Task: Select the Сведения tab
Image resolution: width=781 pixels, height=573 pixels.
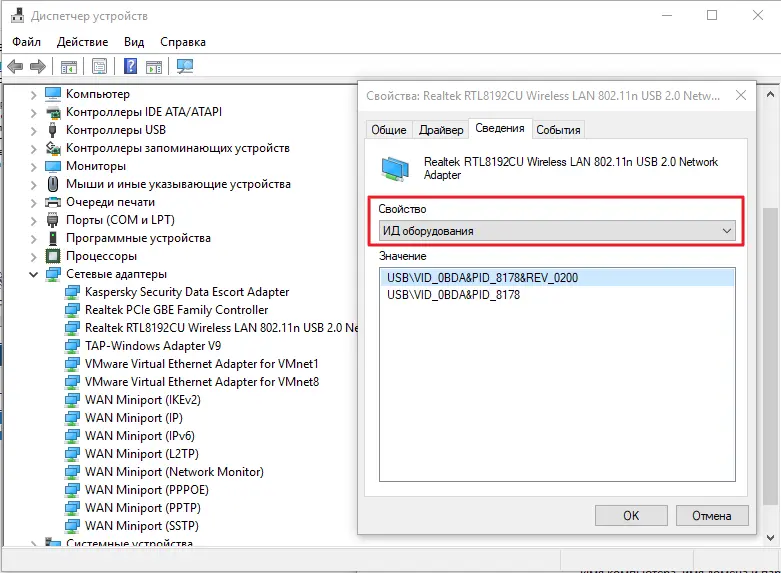Action: tap(500, 129)
